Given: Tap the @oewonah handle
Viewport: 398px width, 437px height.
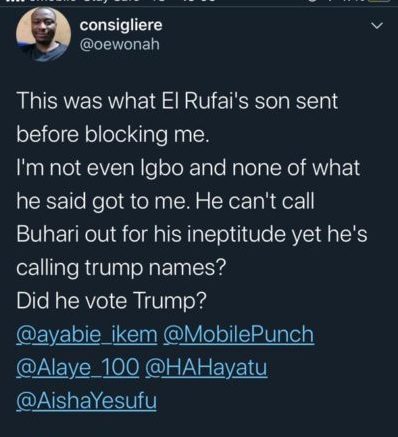Looking at the screenshot, I should click(x=119, y=45).
